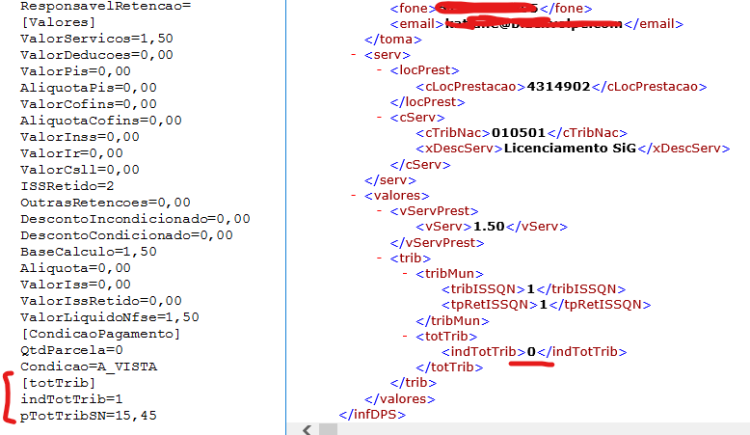Collapse the totTrib XML node
Viewport: 750px width, 435px height.
click(x=405, y=336)
